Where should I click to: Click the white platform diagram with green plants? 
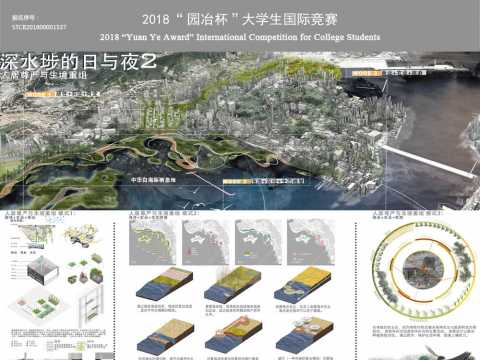[39, 306]
